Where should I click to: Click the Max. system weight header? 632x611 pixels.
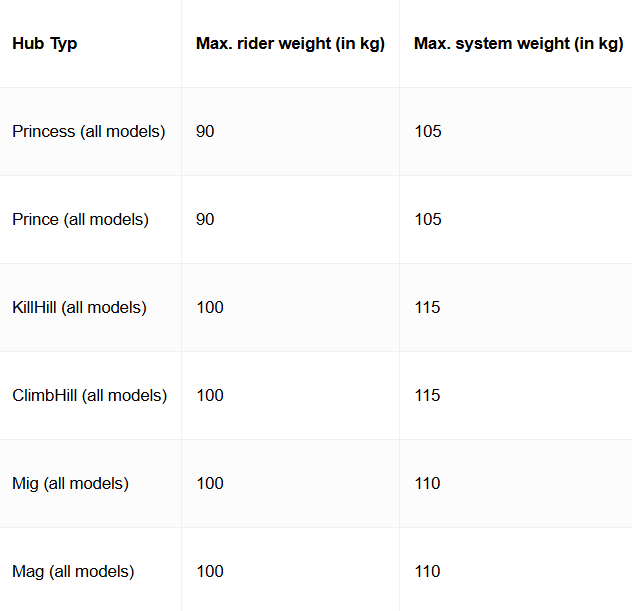pyautogui.click(x=518, y=44)
